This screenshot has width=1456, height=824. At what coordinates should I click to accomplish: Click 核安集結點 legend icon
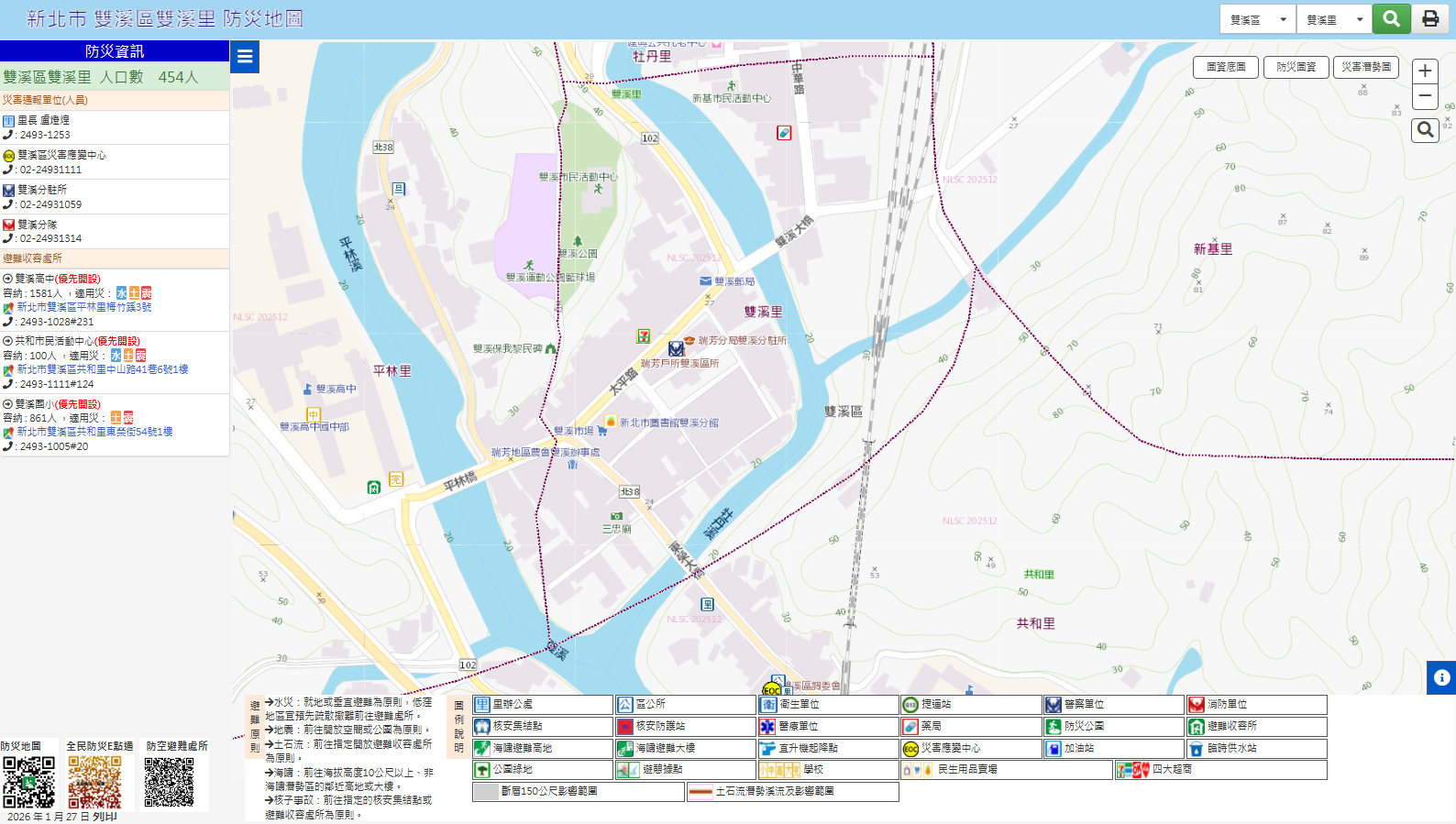point(482,726)
